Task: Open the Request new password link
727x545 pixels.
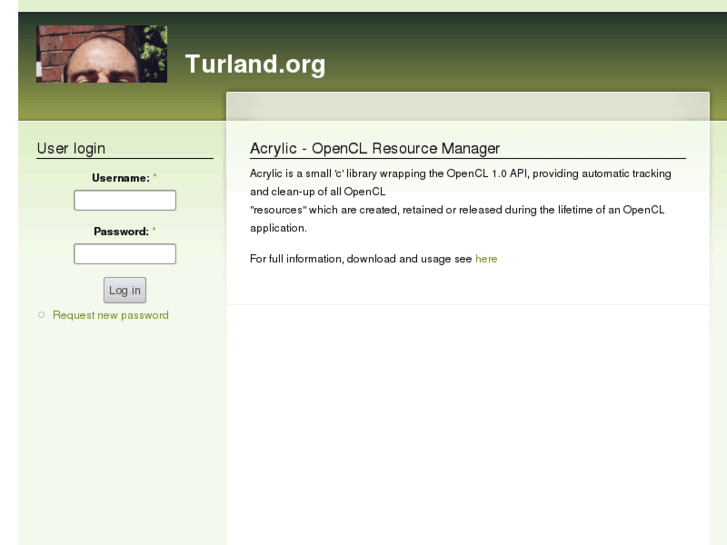Action: (110, 315)
